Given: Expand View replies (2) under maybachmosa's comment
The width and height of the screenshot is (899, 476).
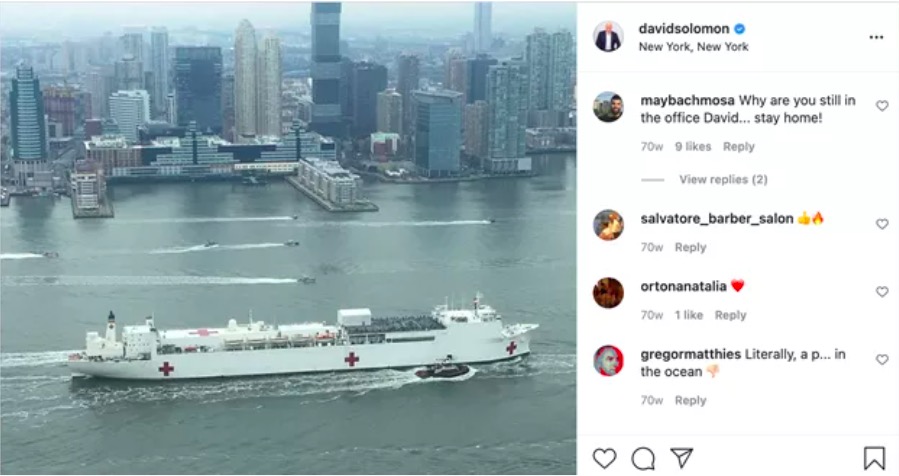Looking at the screenshot, I should [723, 180].
